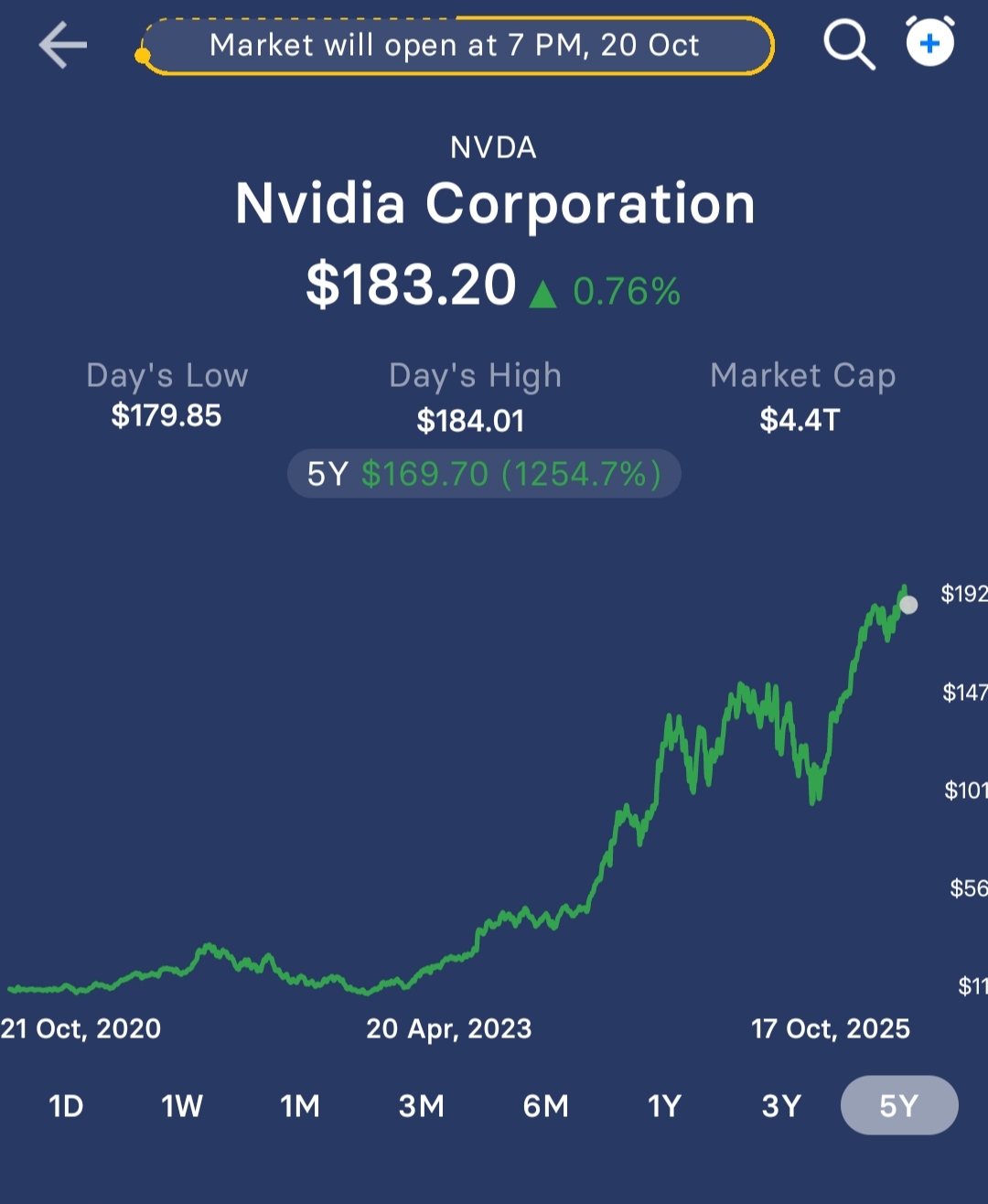The height and width of the screenshot is (1204, 988).
Task: Tap the gray chart endpoint dot
Action: pos(908,605)
